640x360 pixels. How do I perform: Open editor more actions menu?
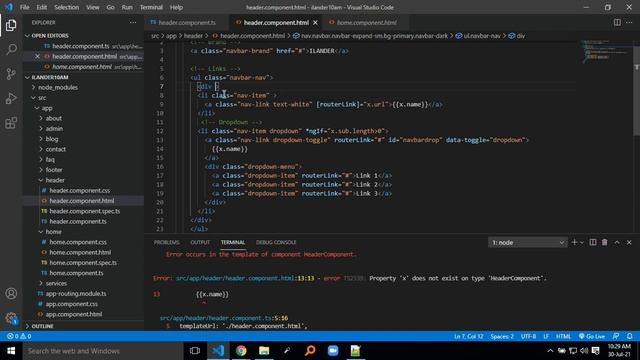pyautogui.click(x=629, y=22)
